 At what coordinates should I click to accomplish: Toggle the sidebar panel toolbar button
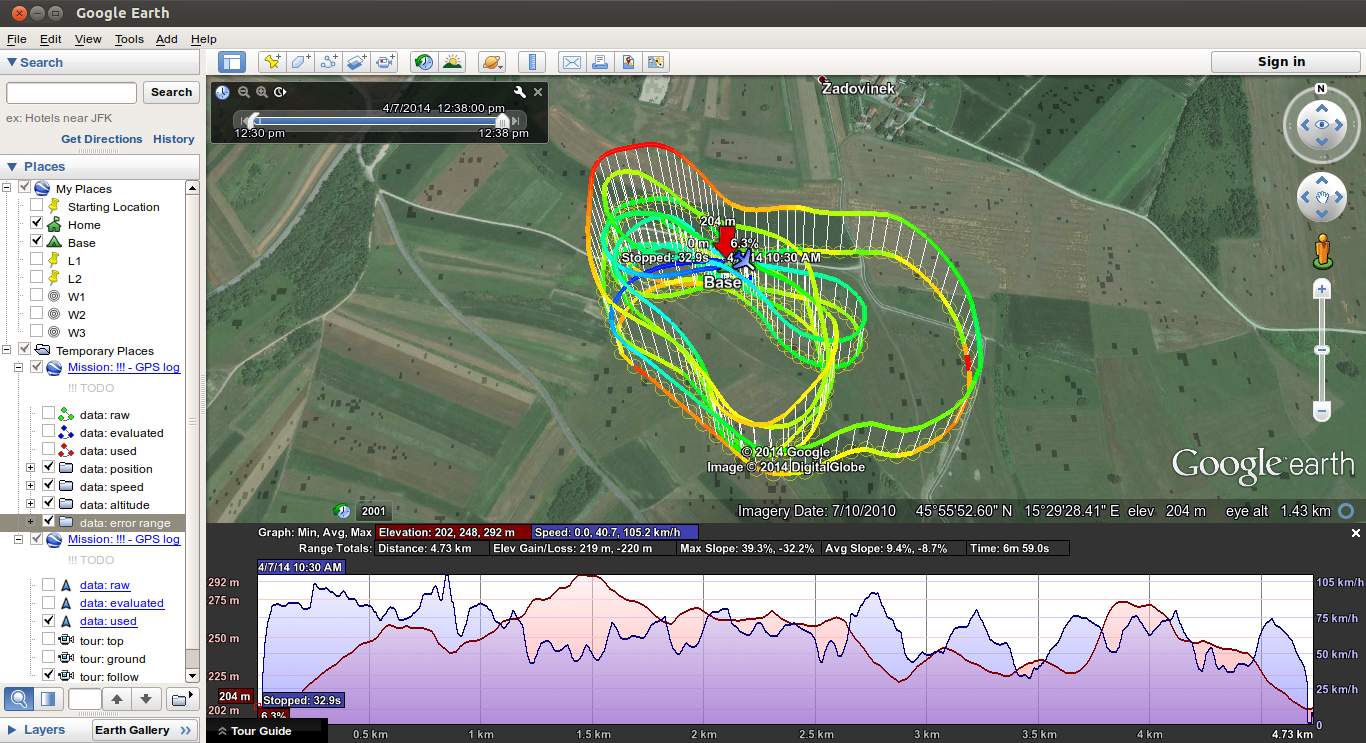tap(231, 62)
